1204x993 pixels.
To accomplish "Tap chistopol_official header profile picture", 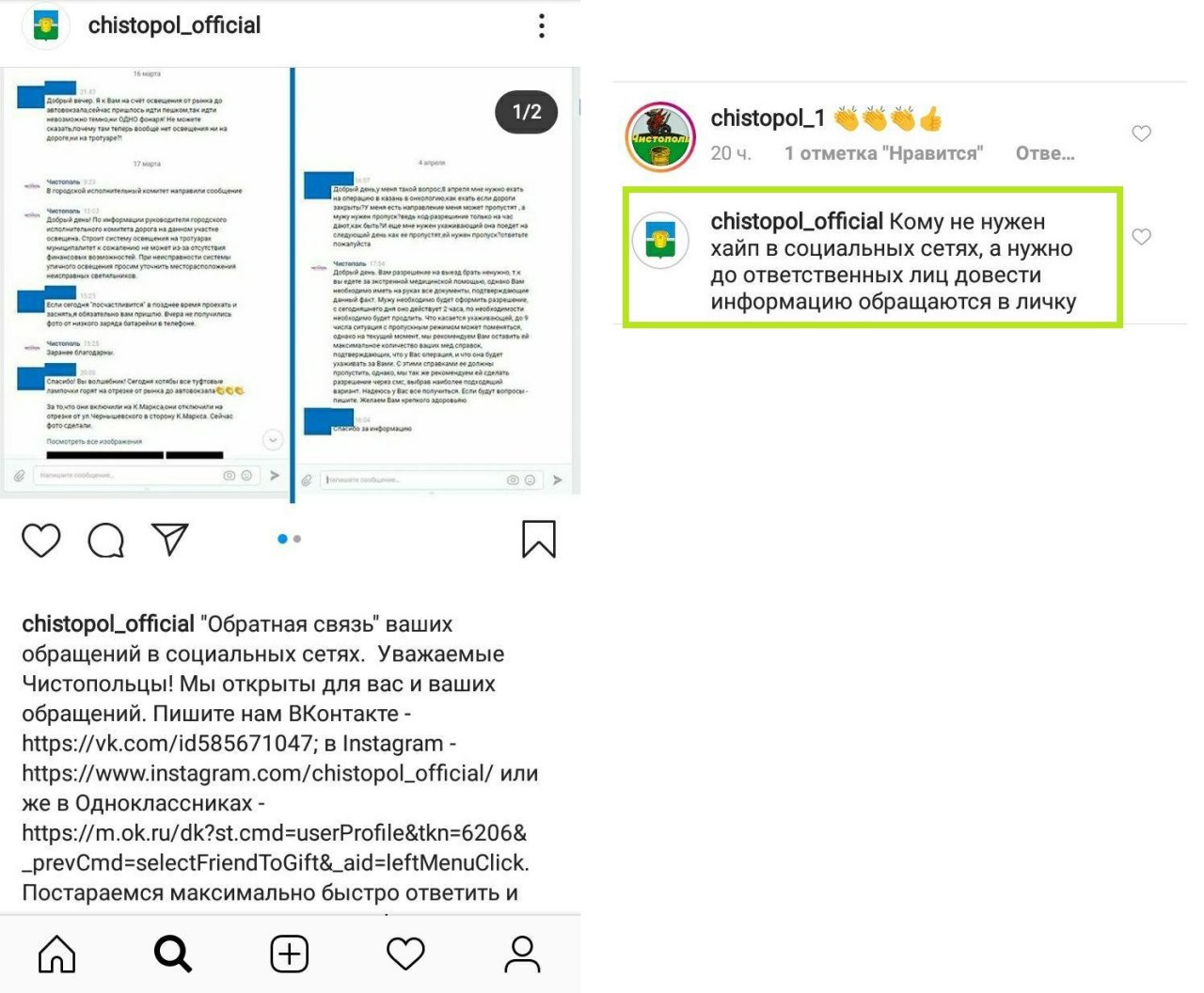I will (45, 25).
